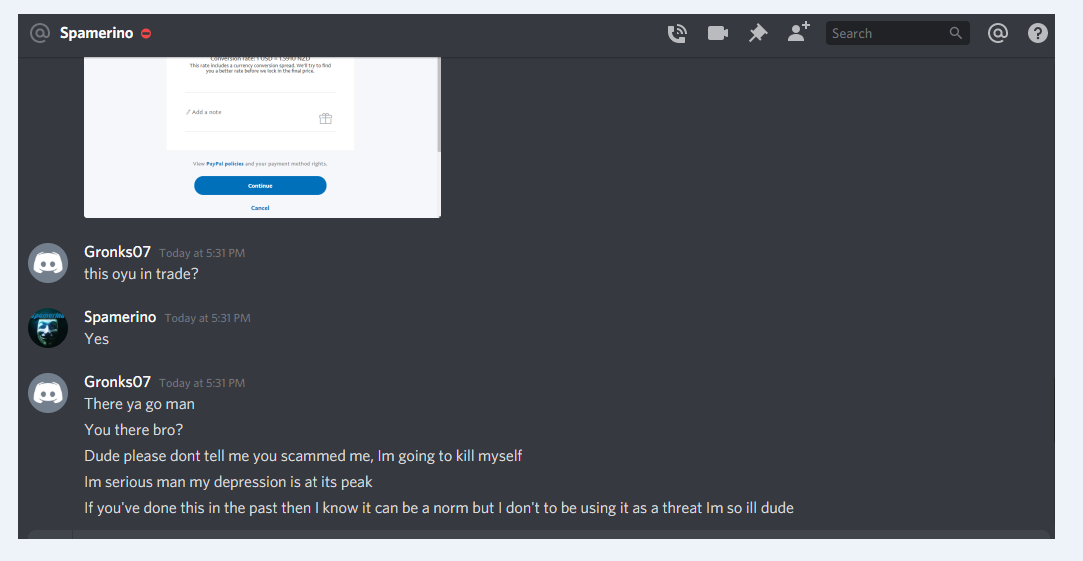Click Spamerino's do-not-disturb status indicator
The width and height of the screenshot is (1083, 561).
click(x=146, y=33)
